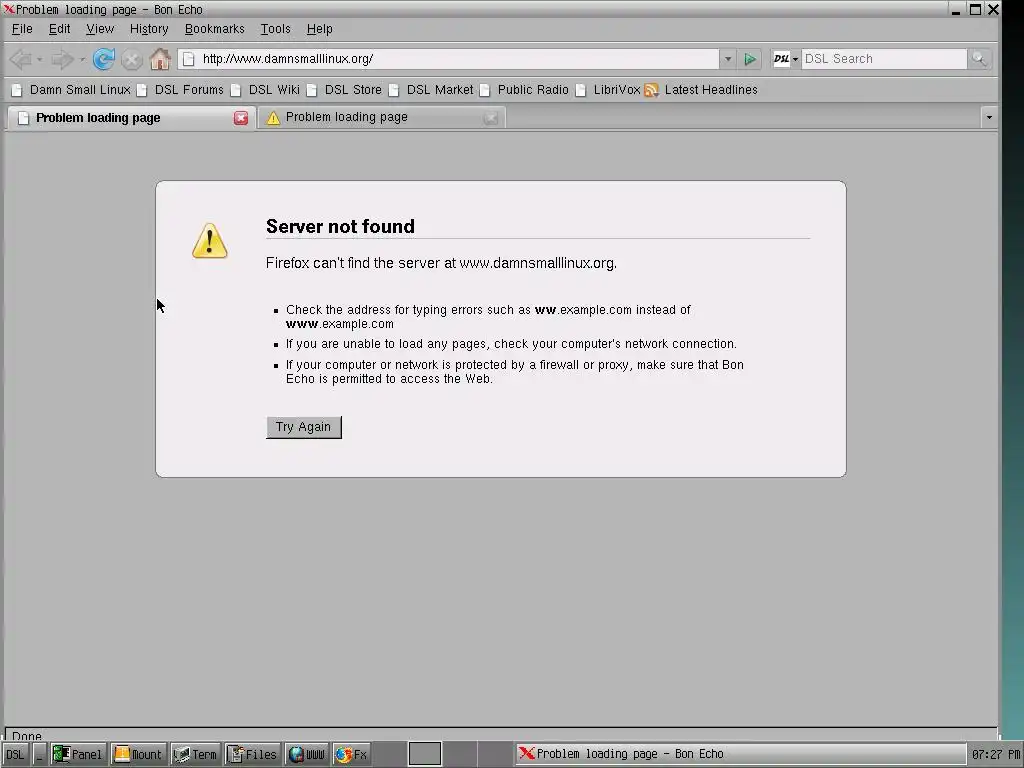Click the underscore button beside DSL taskbar menu
The image size is (1024, 768).
point(39,754)
